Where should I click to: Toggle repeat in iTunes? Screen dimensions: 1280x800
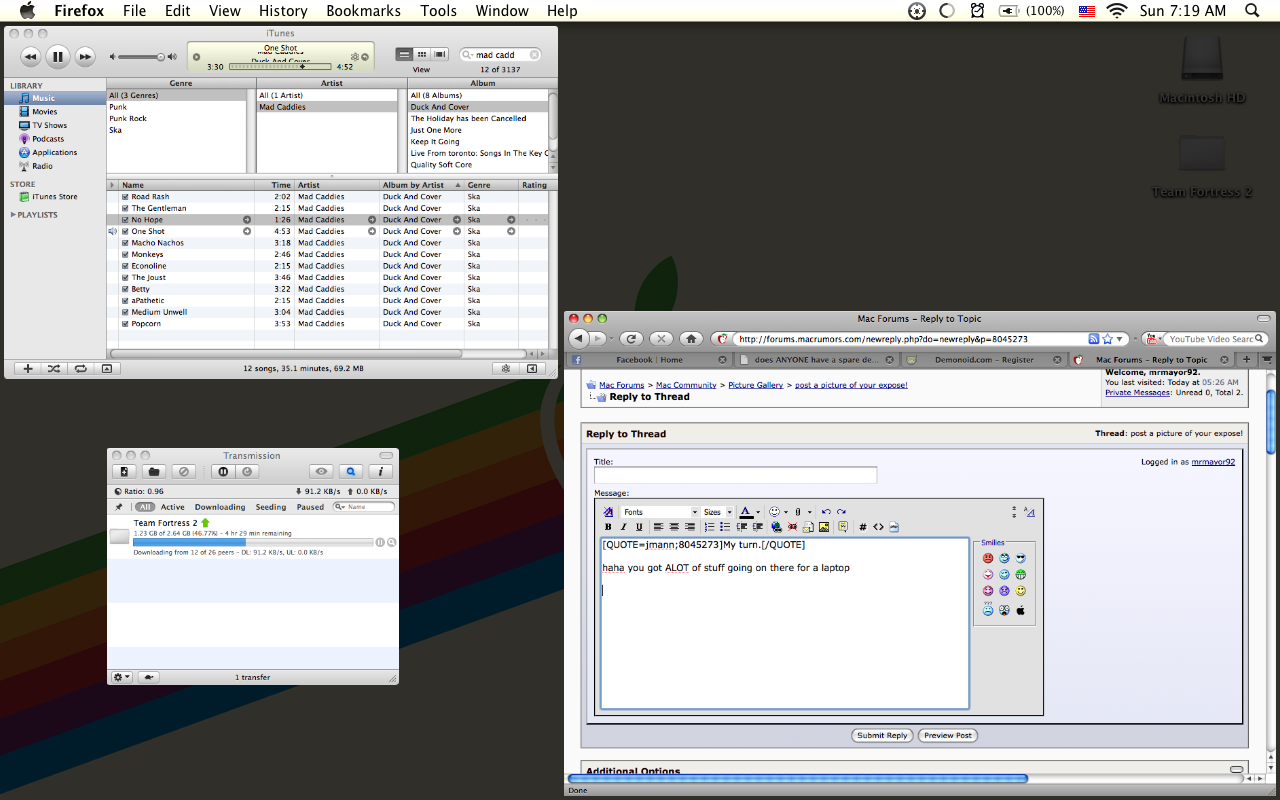[x=80, y=368]
